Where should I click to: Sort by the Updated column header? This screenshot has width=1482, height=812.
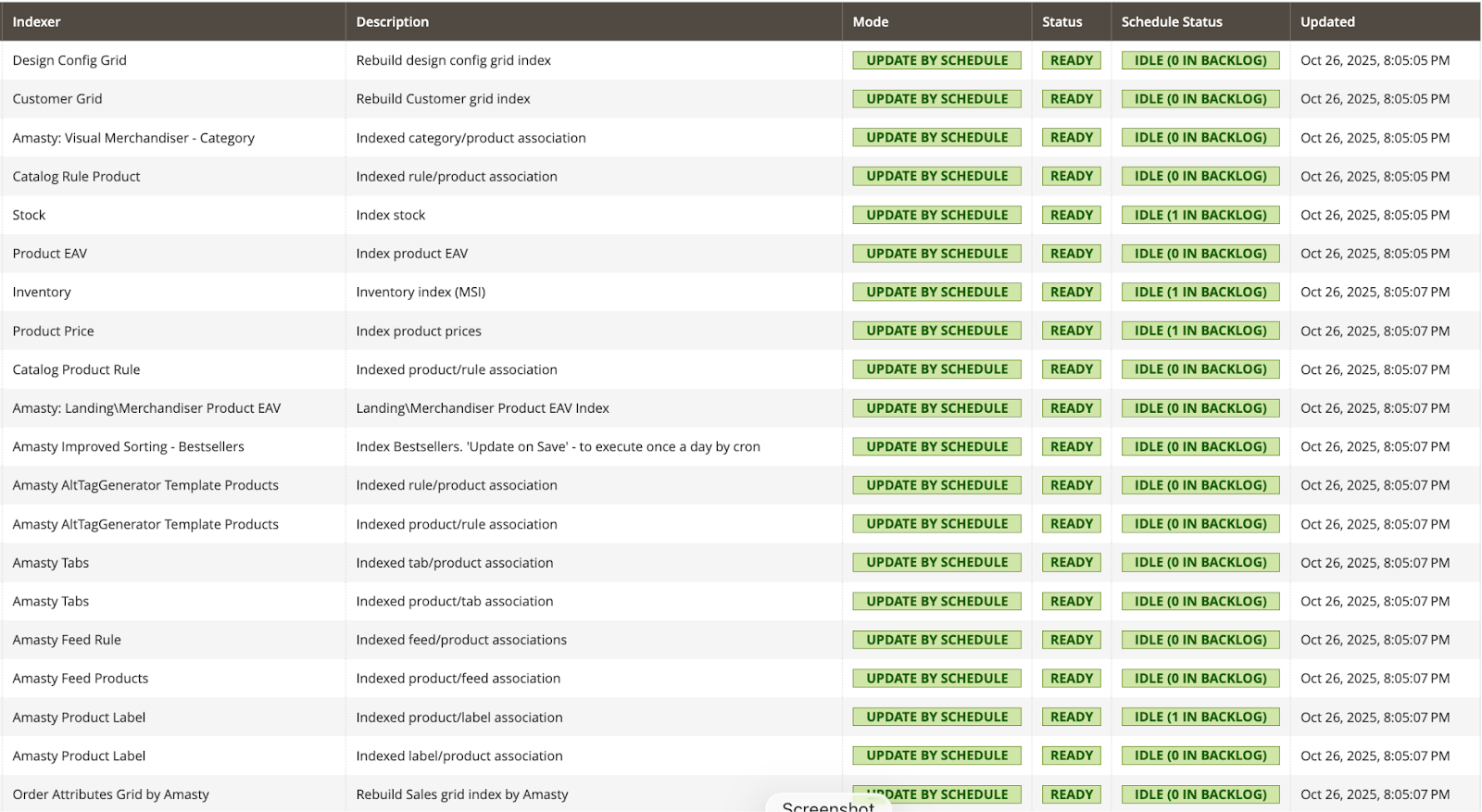click(1326, 21)
